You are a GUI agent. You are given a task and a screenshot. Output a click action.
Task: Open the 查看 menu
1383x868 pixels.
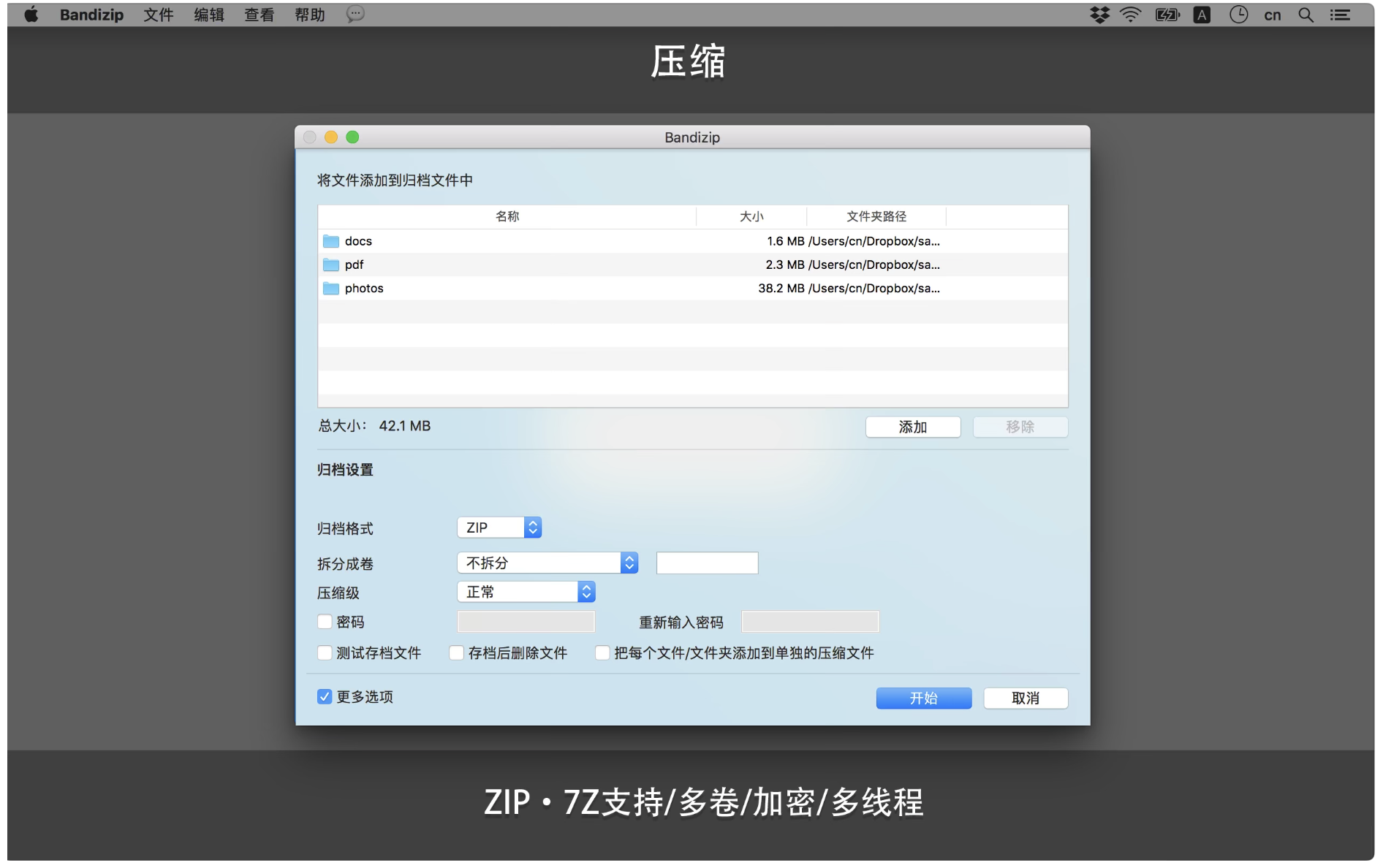pos(259,15)
